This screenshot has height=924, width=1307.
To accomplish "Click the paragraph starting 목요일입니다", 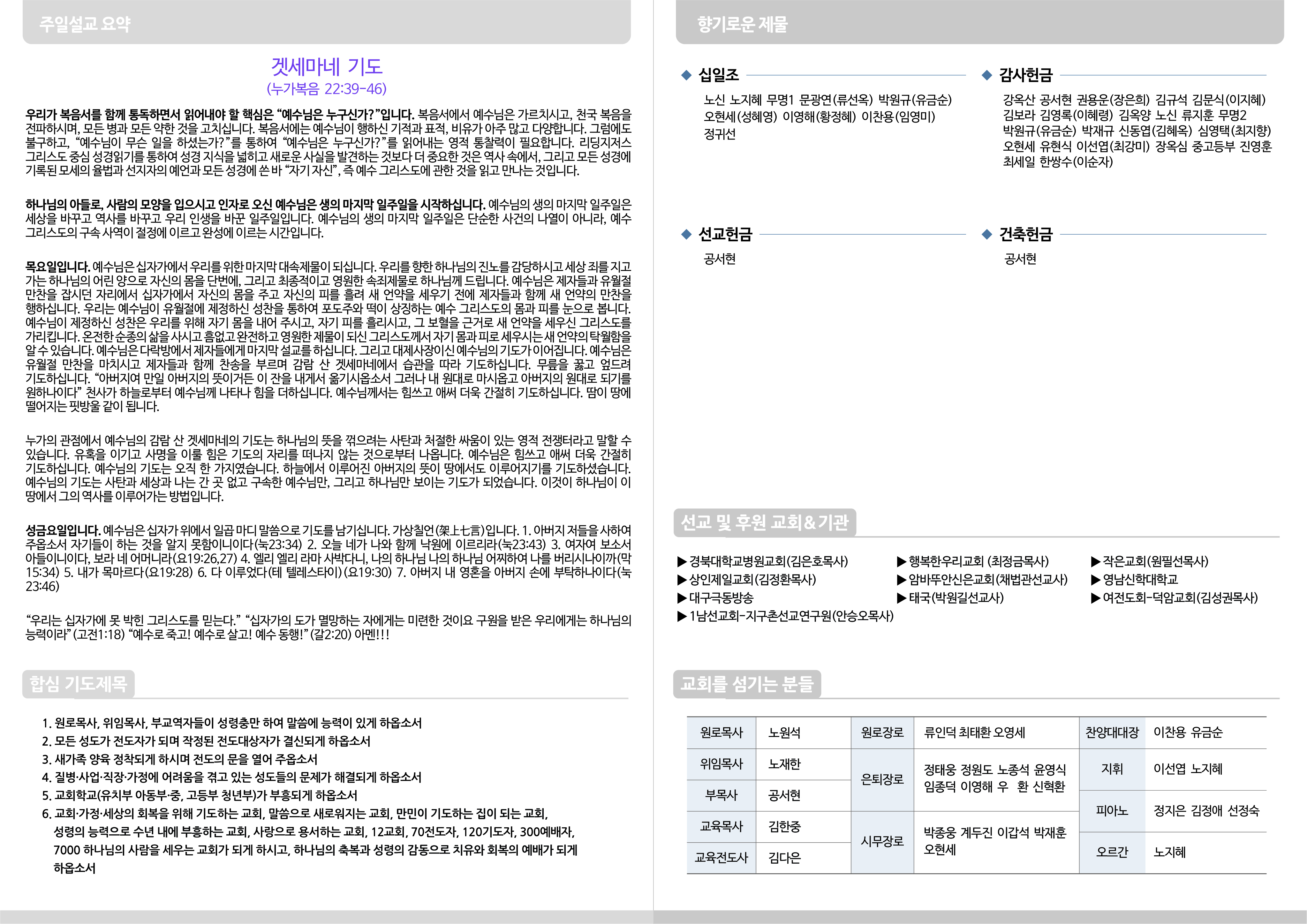I will (x=329, y=336).
